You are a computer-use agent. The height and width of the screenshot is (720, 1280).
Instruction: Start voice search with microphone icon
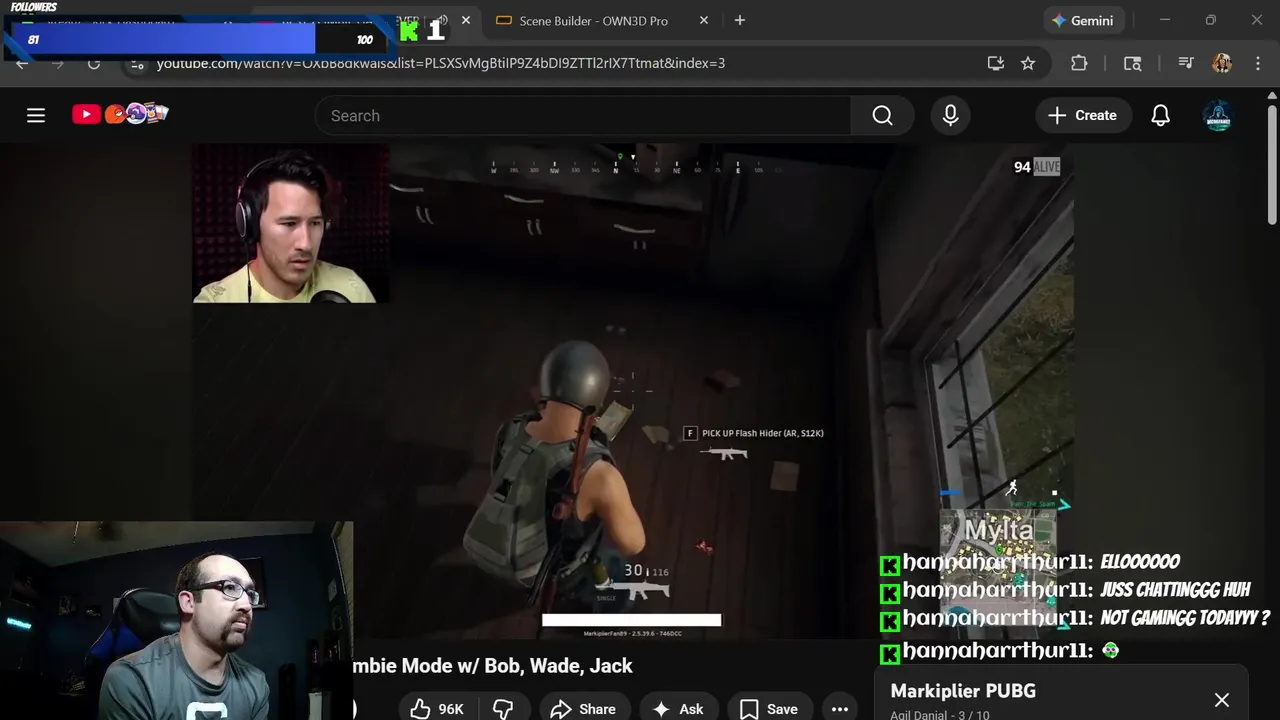pos(950,116)
